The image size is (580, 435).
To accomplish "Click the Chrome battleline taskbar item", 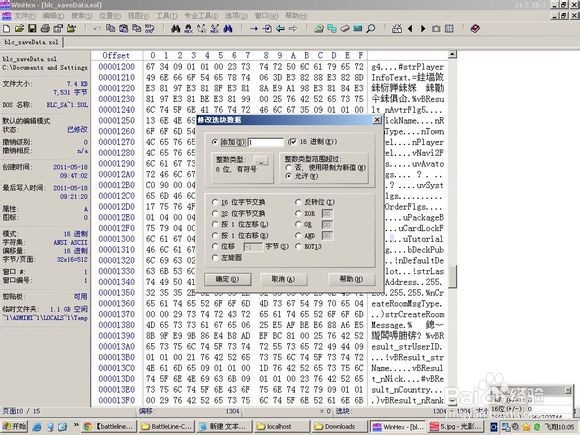I will 110,426.
